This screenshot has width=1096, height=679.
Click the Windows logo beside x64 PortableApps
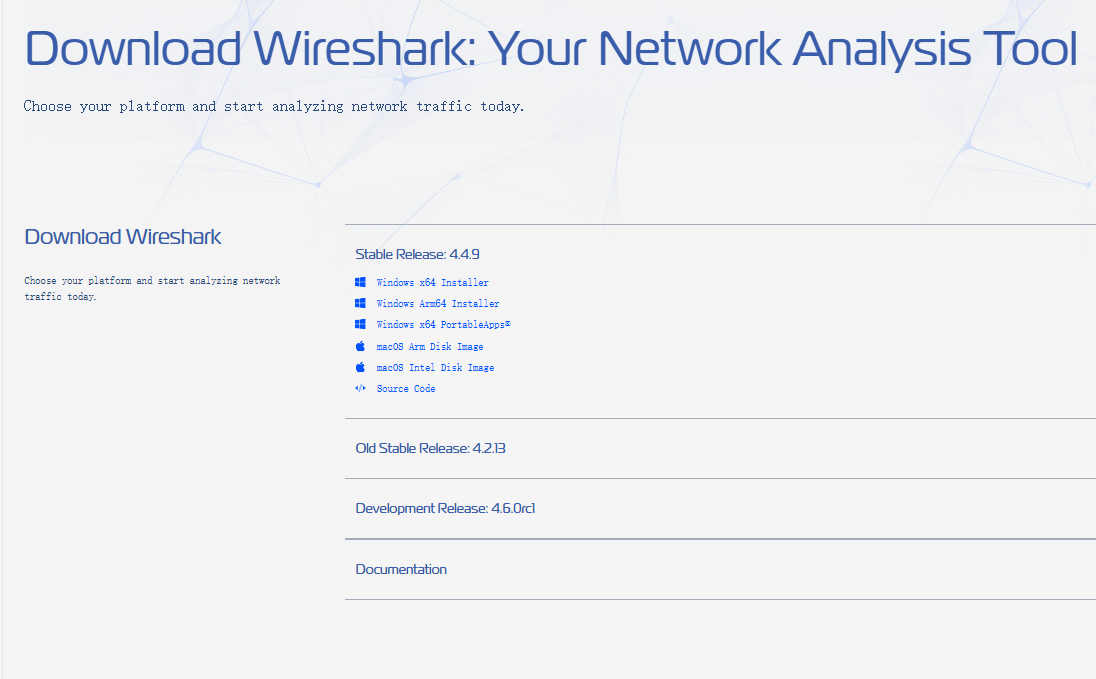[360, 324]
